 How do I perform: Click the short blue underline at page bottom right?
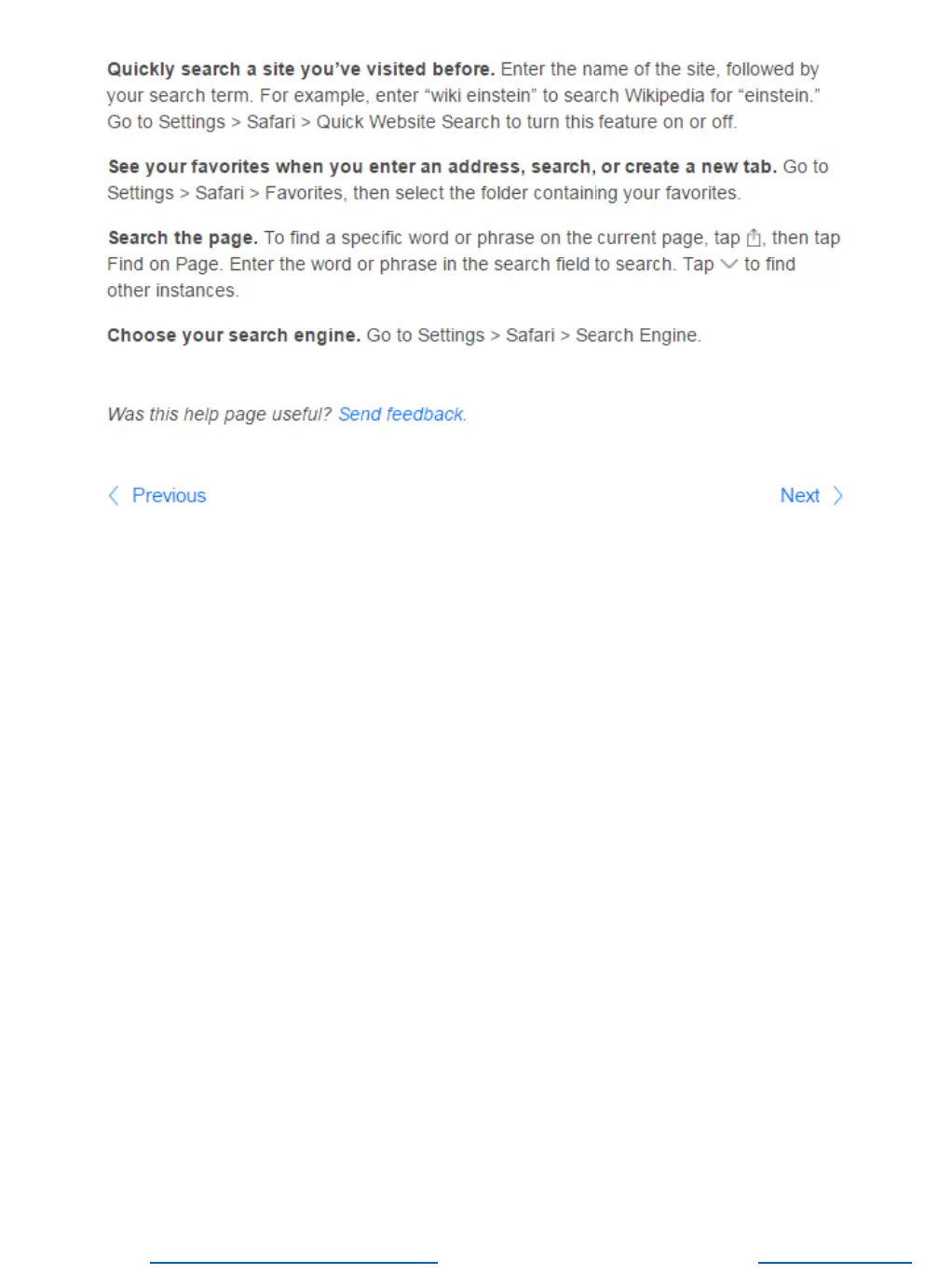pos(835,1263)
